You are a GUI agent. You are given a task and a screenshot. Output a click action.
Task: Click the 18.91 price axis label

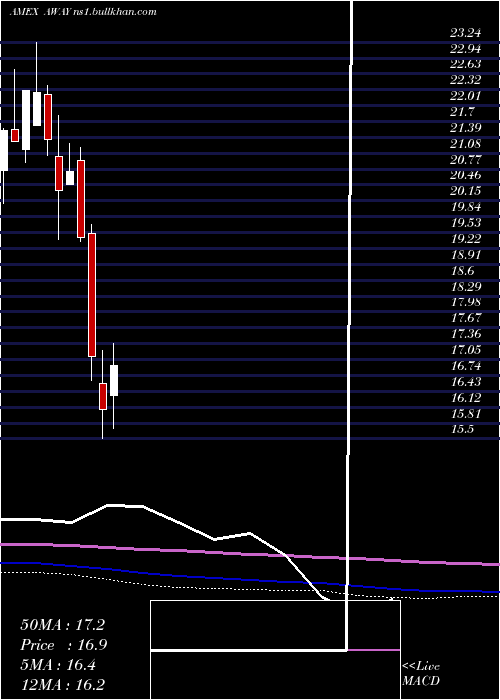click(x=465, y=254)
